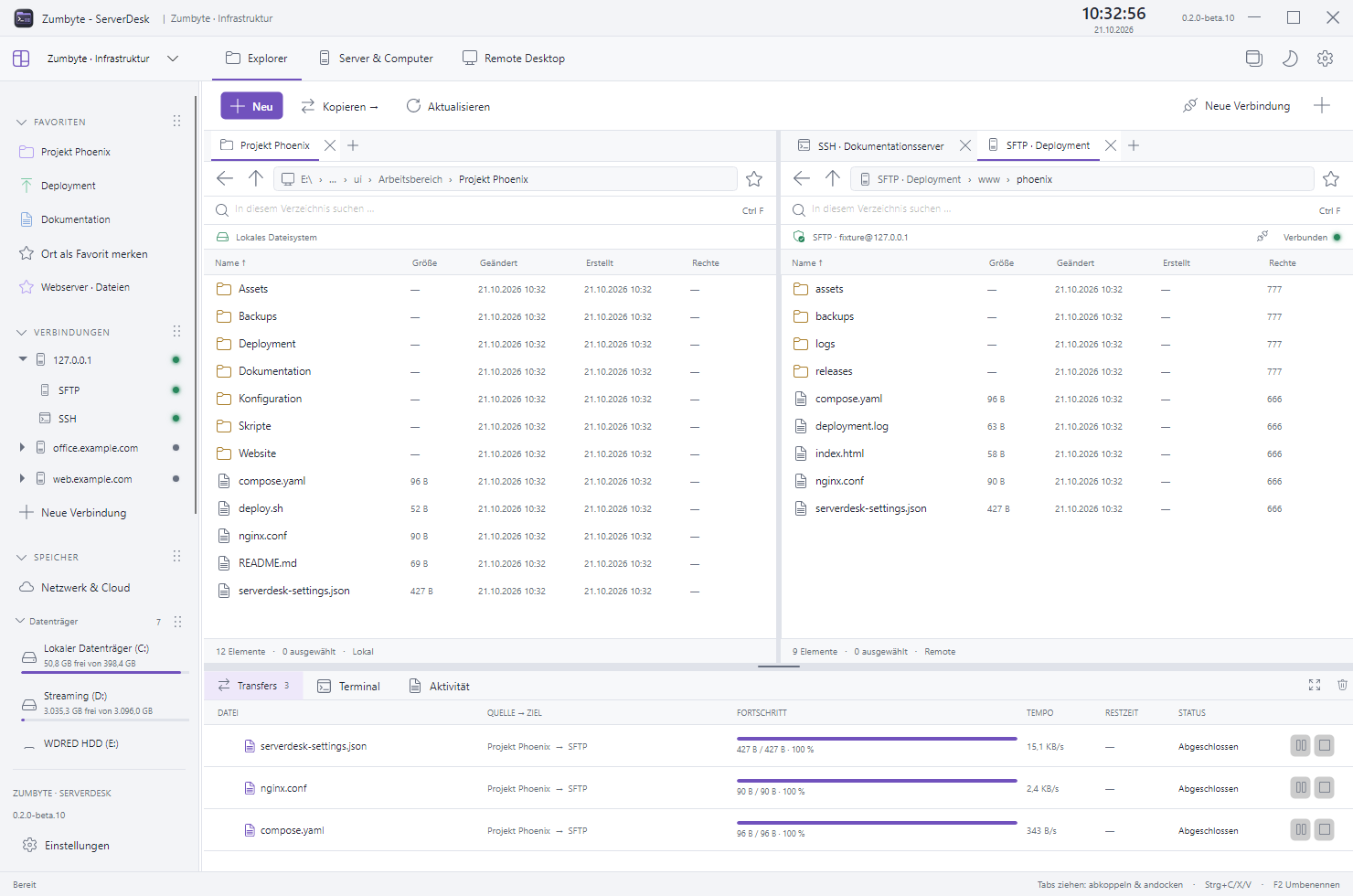Click disconnect plug icon near Verbunden

(x=1262, y=237)
